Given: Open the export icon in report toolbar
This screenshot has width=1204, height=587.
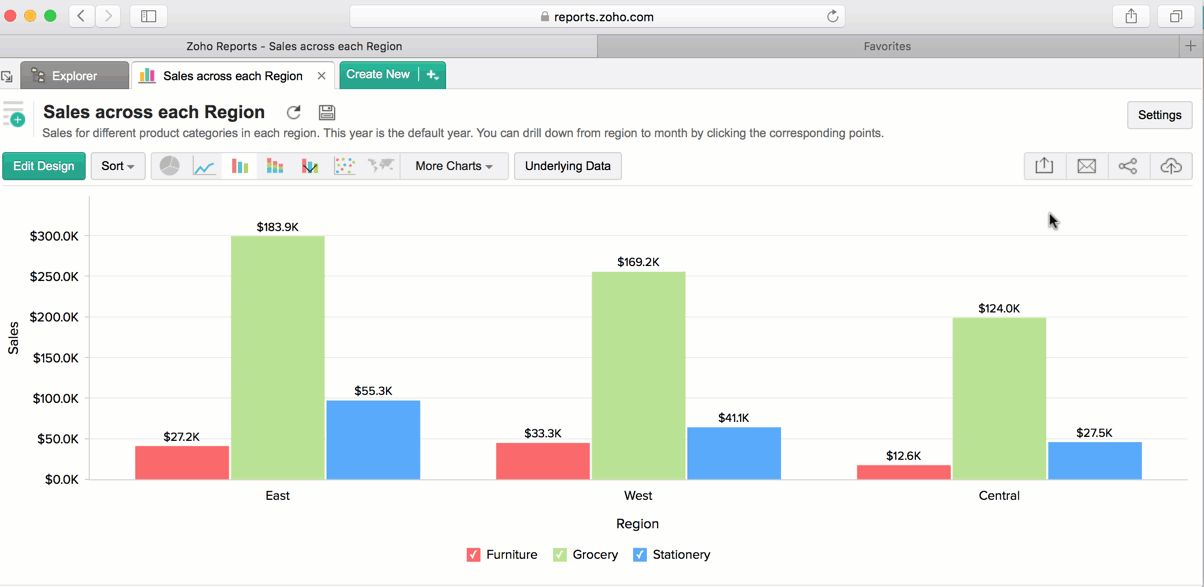Looking at the screenshot, I should (x=1044, y=166).
